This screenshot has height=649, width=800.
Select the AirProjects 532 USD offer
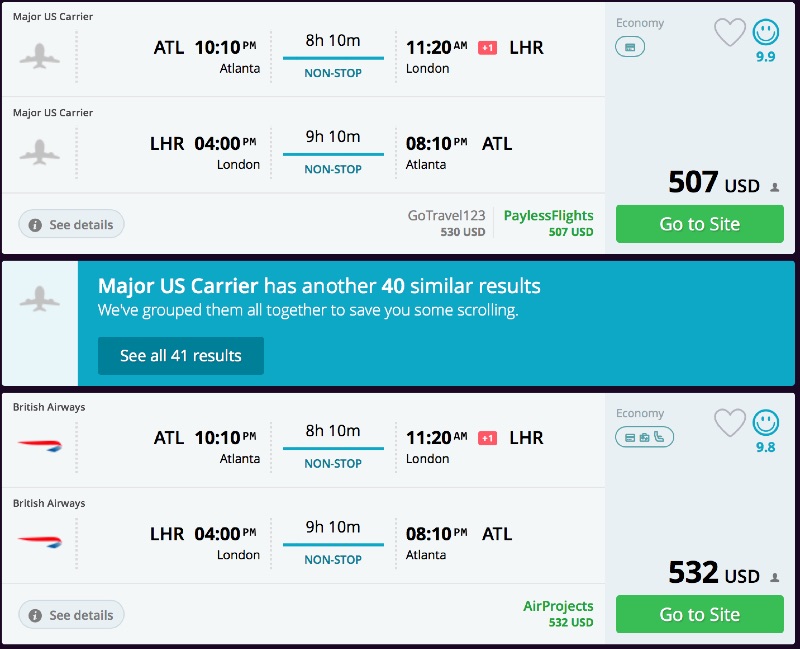[558, 613]
